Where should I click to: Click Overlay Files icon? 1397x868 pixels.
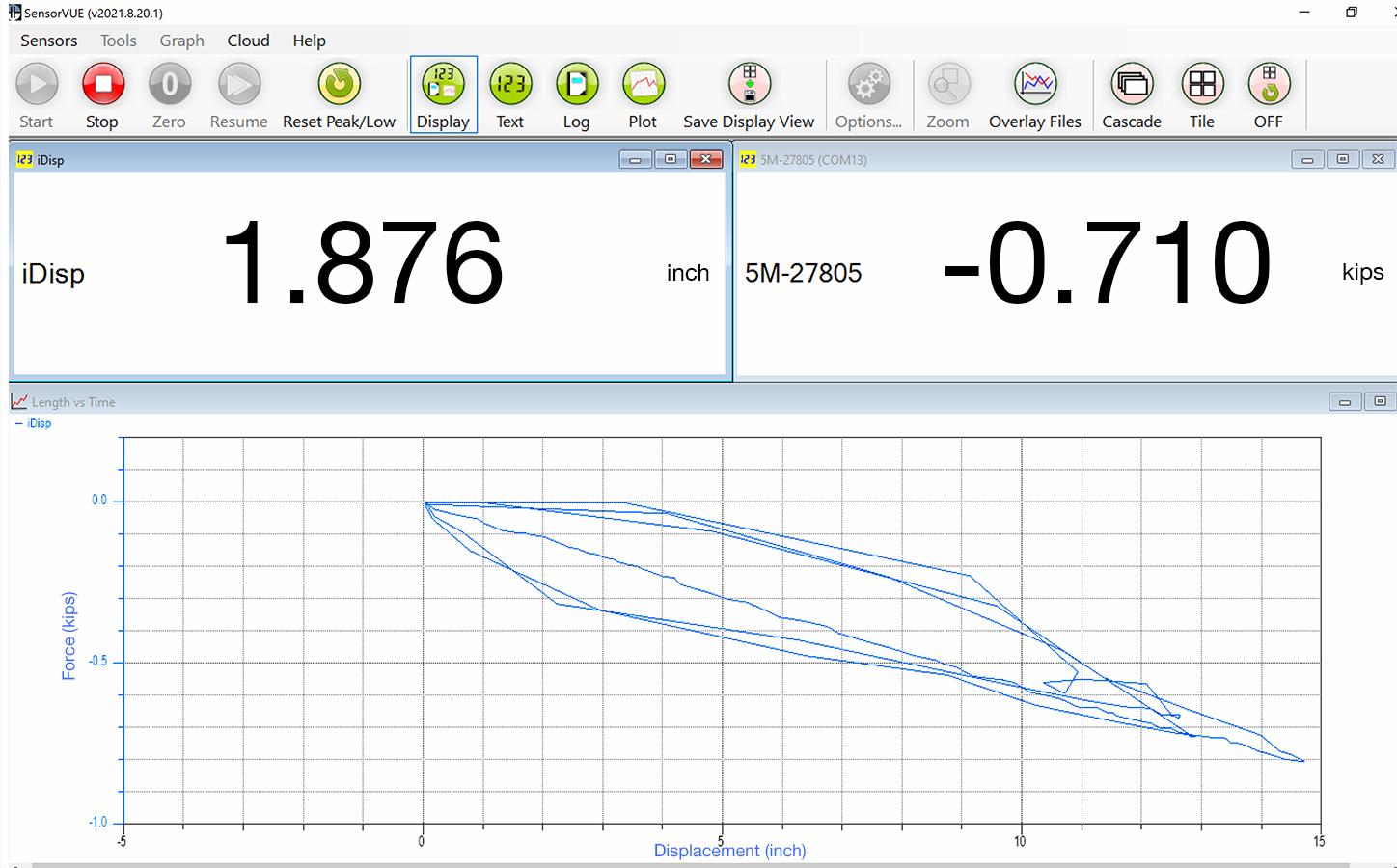tap(1035, 85)
